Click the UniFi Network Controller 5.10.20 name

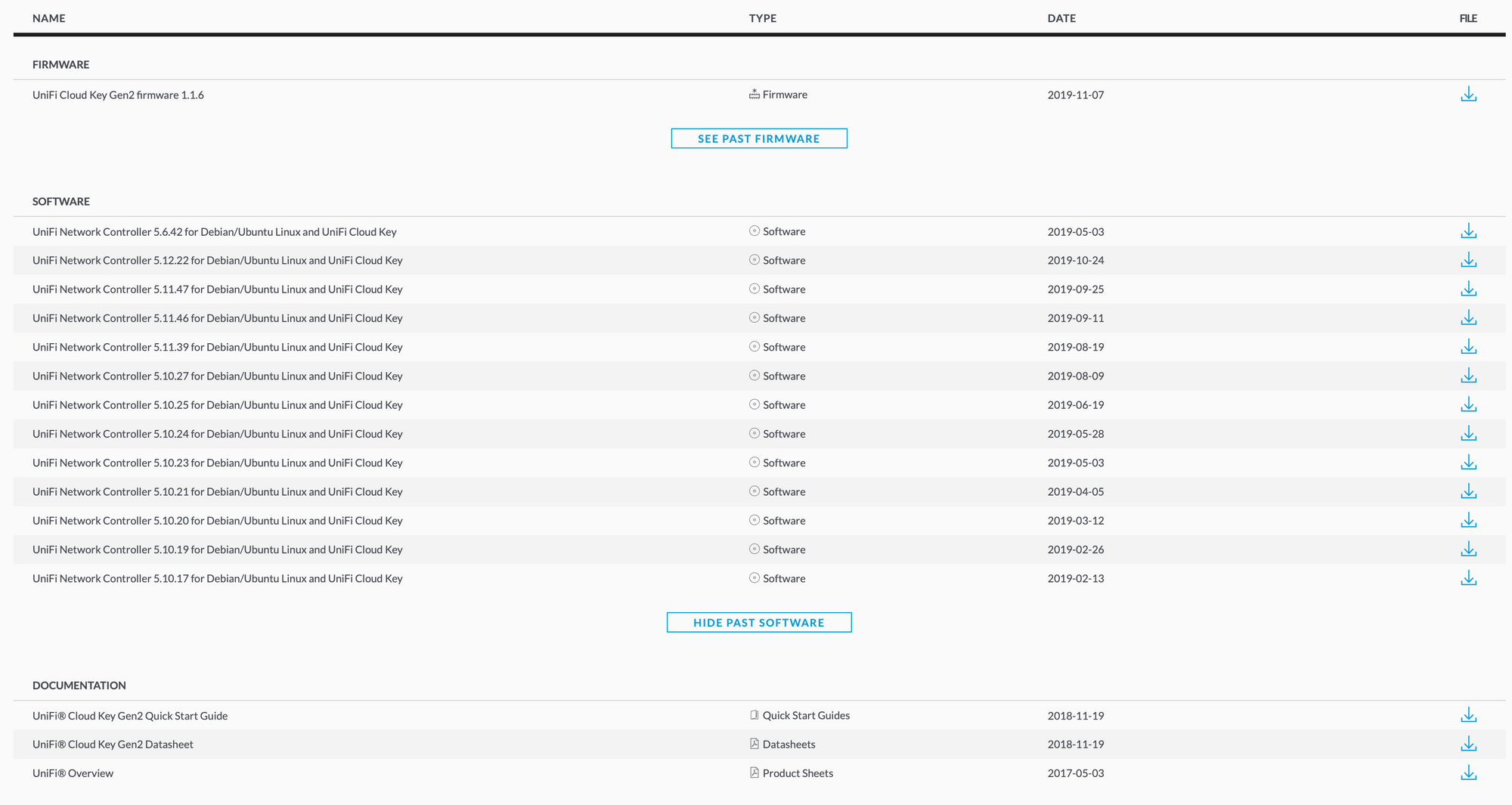[217, 521]
